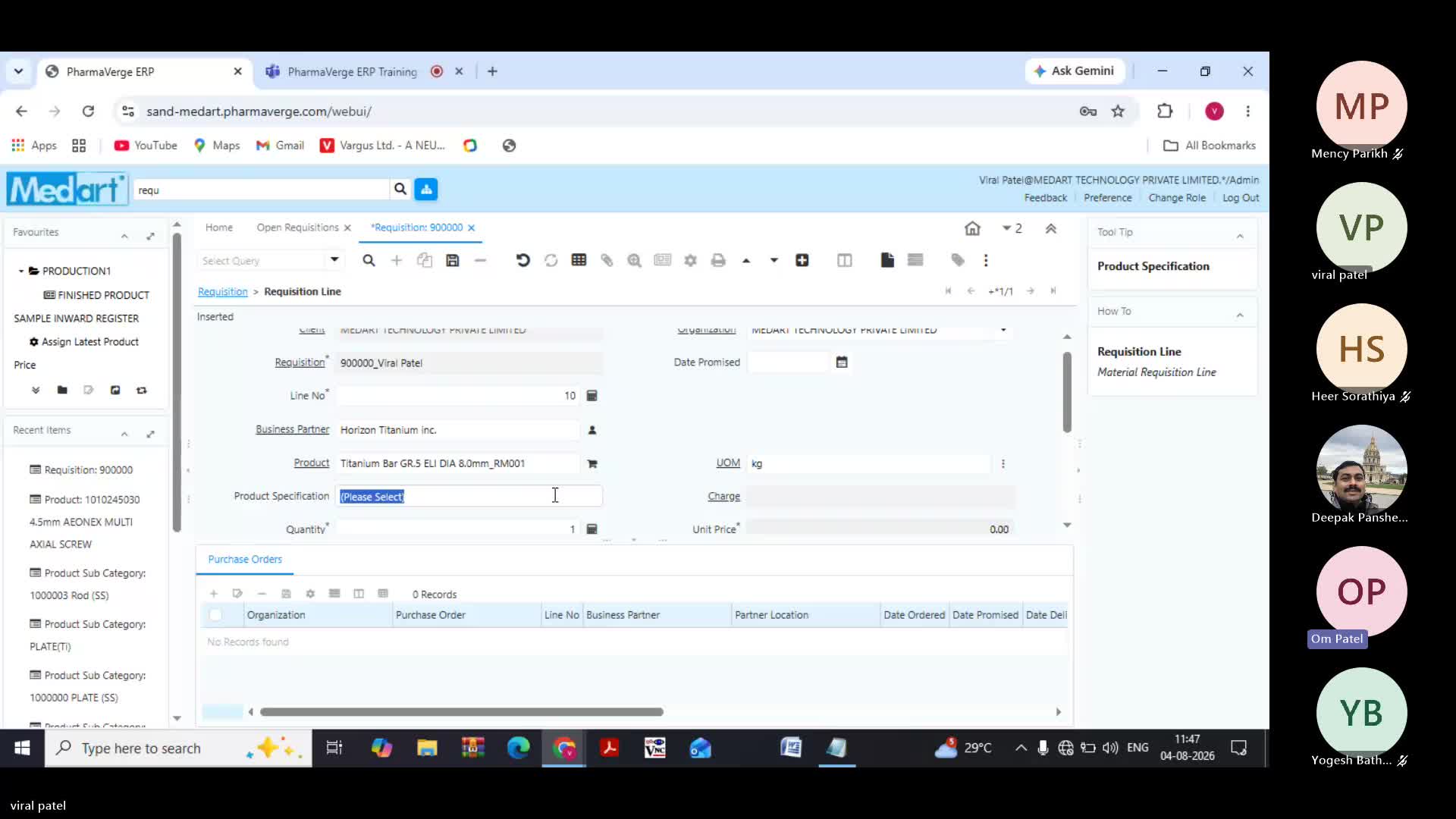
Task: Tick the select-all checkbox in the Purchase Orders grid
Action: tap(215, 615)
